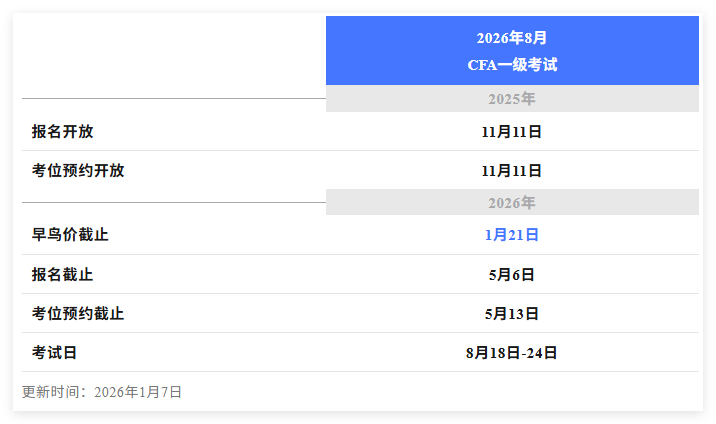Select the 考位预约截止 row label
716x424 pixels.
[78, 313]
